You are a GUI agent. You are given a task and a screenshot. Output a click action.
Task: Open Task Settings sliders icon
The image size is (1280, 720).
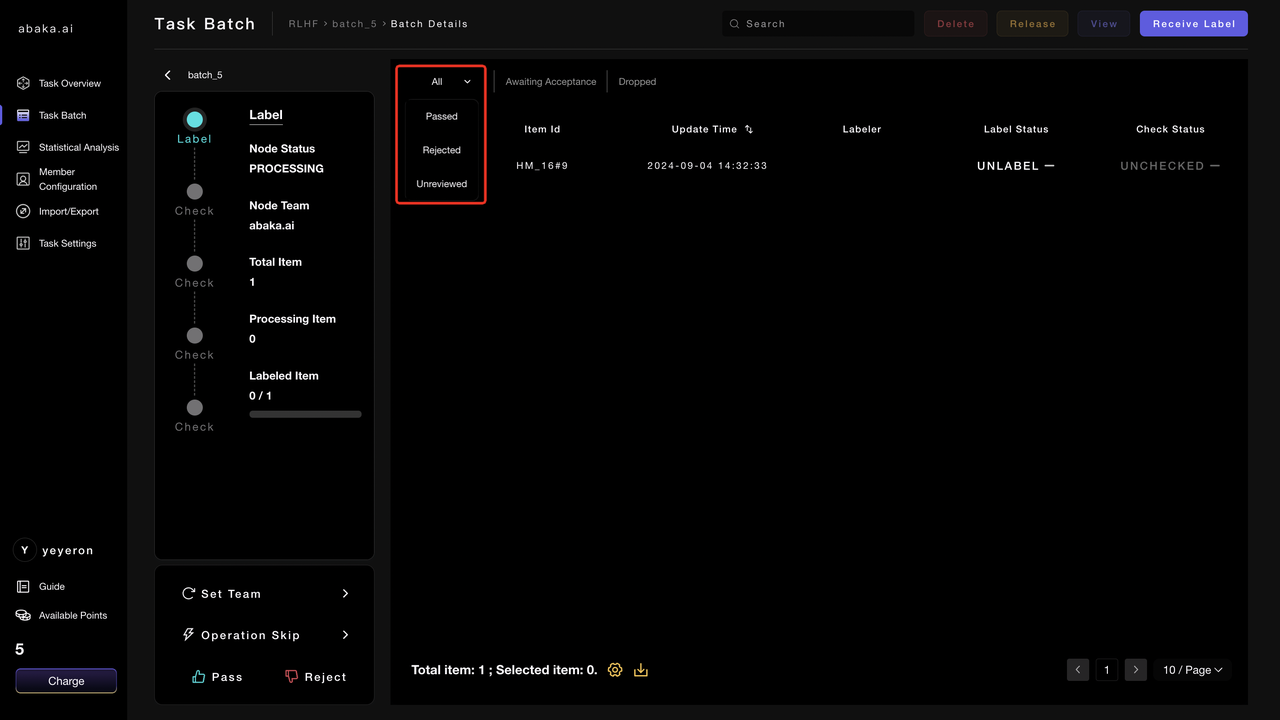pyautogui.click(x=23, y=244)
